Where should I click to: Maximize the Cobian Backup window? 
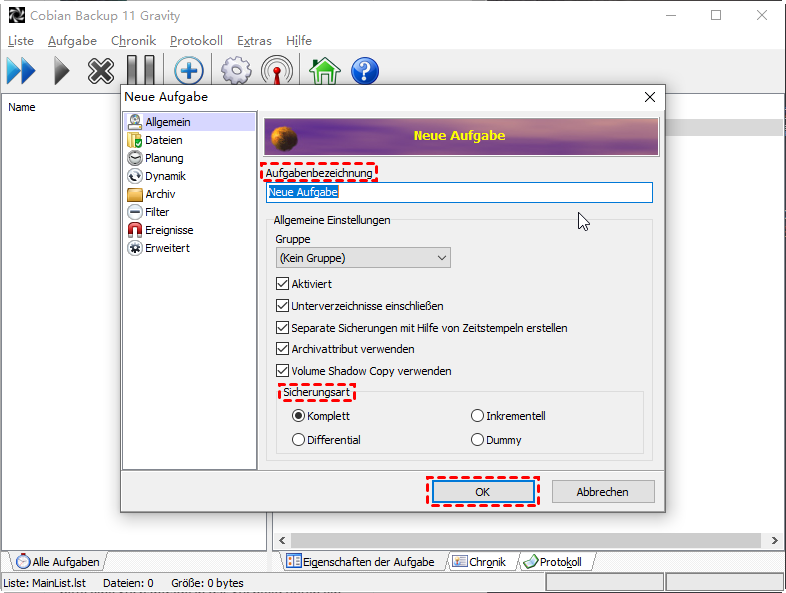(716, 16)
